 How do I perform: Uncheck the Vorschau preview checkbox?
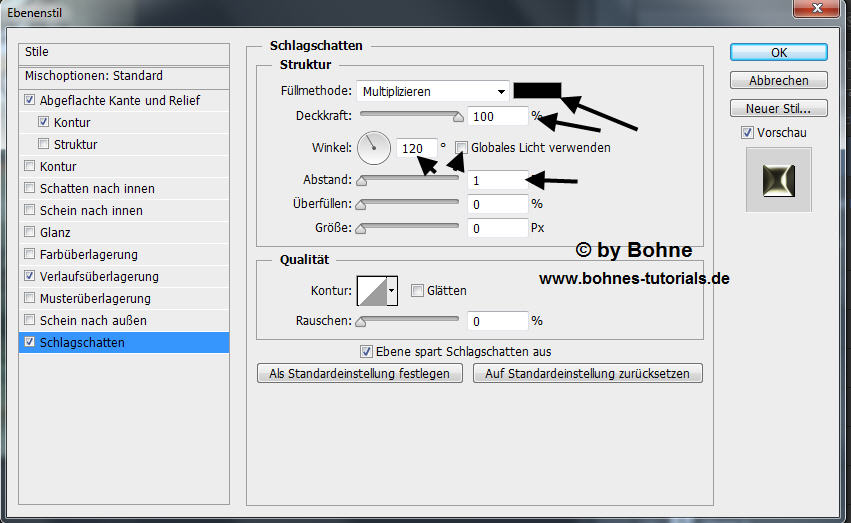click(747, 133)
